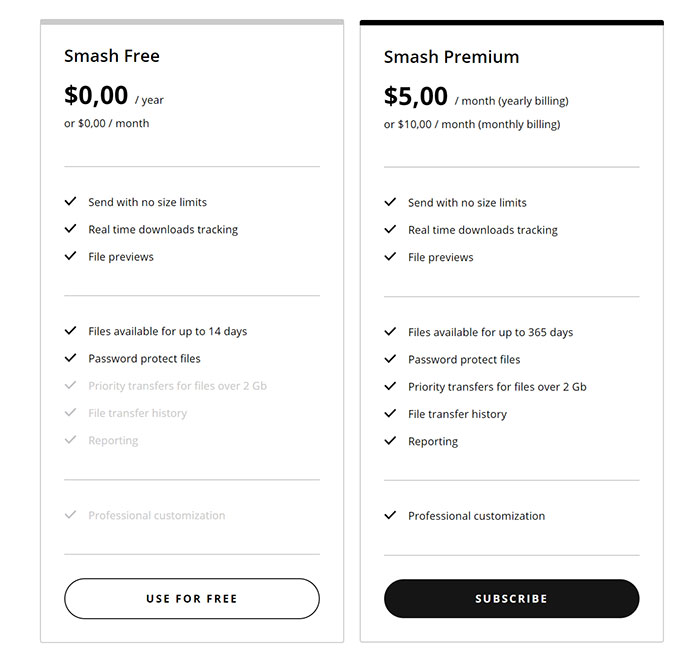Click checkmark beside Free 'Send with no size limits'

pyautogui.click(x=71, y=201)
